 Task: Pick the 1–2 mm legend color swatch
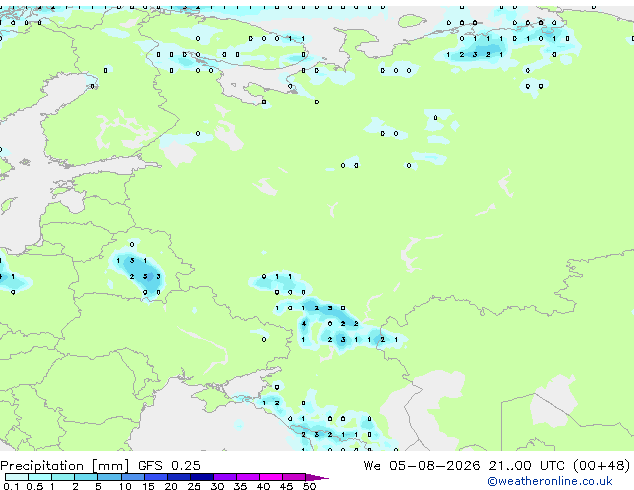(x=63, y=477)
